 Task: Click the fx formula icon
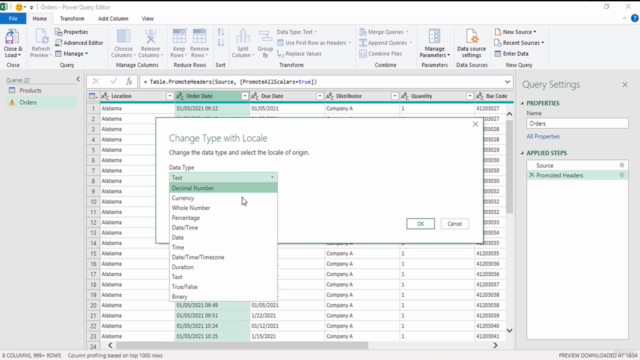click(x=129, y=82)
